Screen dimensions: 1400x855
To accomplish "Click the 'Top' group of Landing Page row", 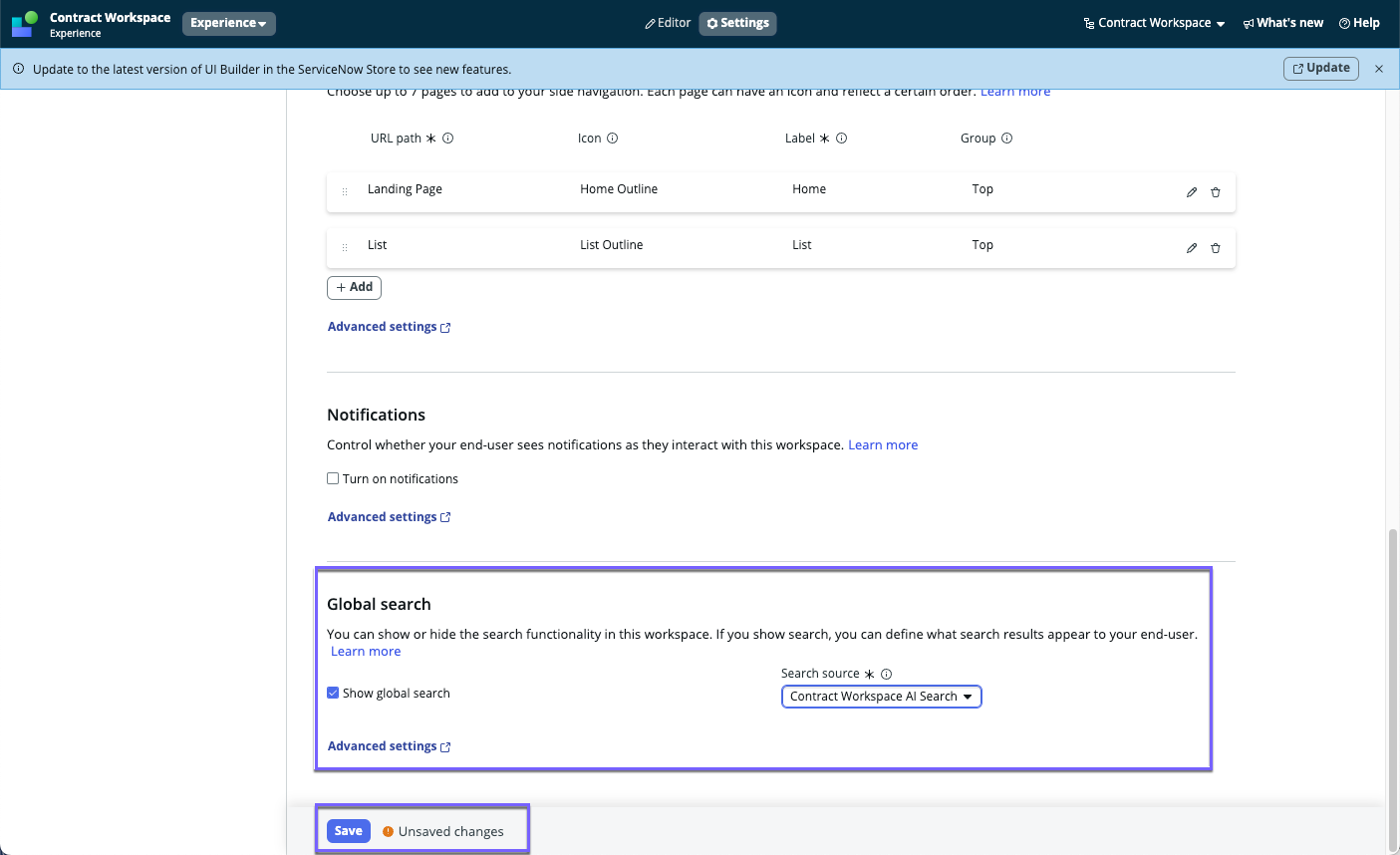I will (982, 189).
